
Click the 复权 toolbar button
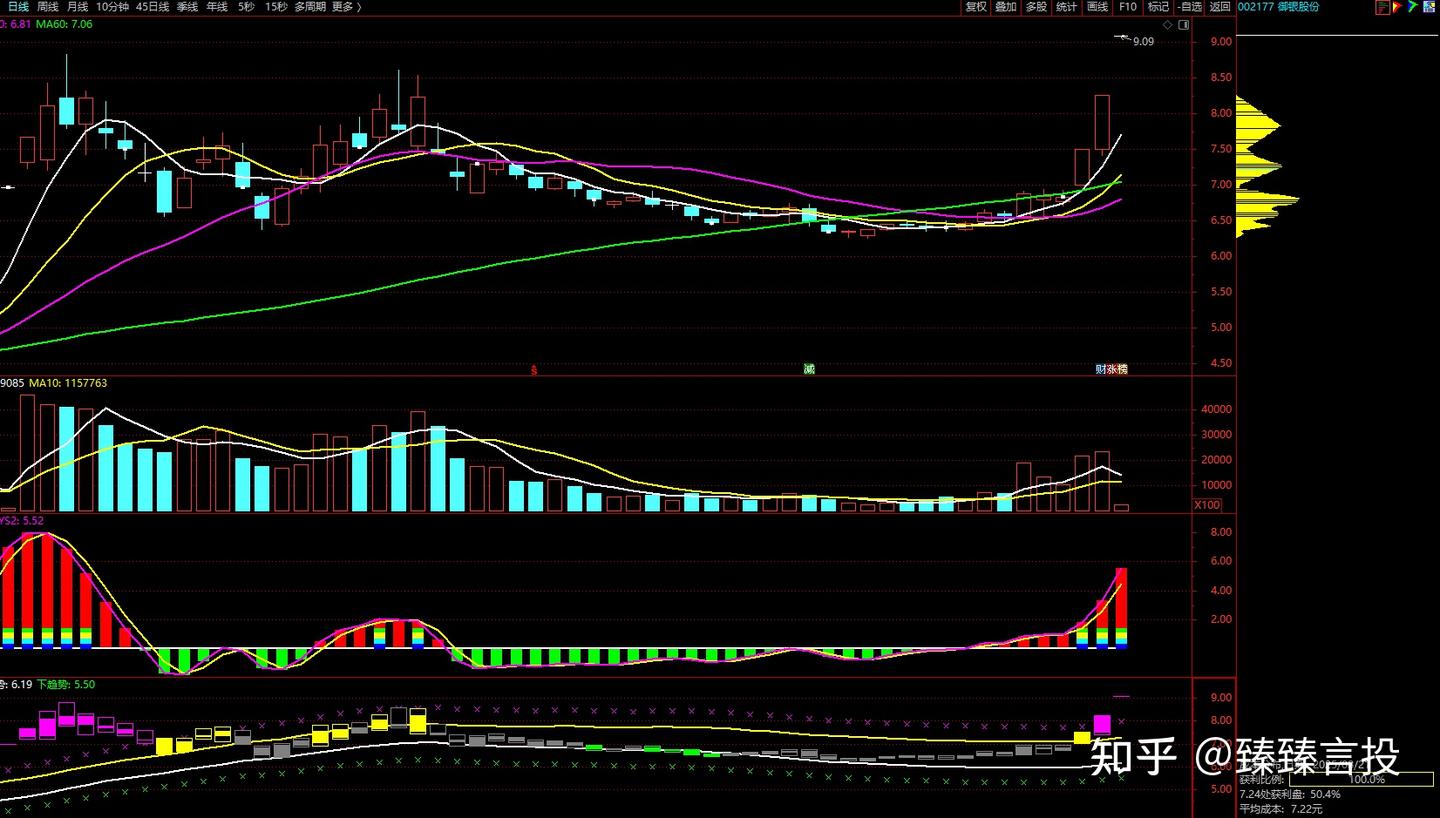click(976, 7)
